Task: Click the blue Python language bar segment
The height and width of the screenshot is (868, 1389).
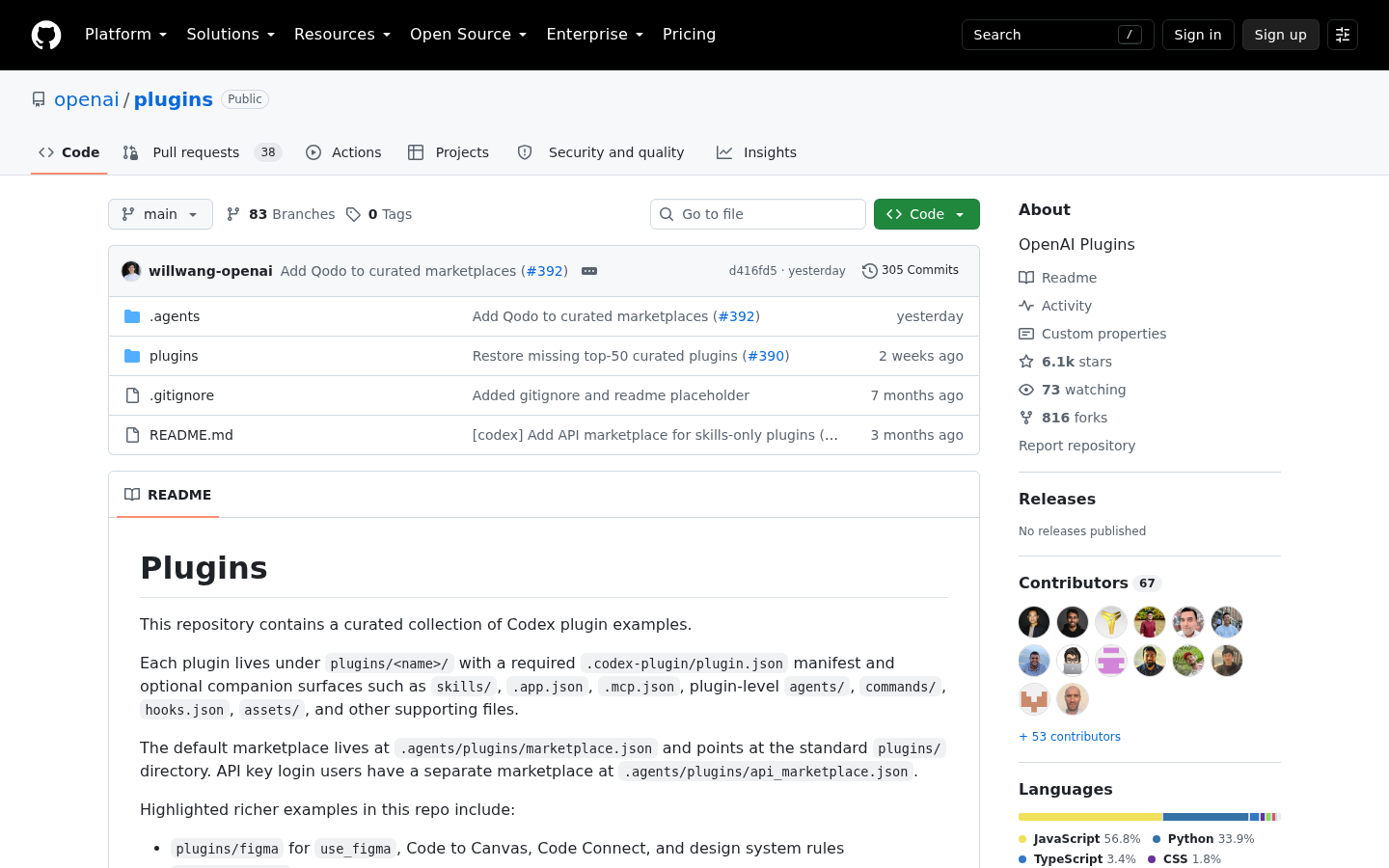Action: click(x=1206, y=817)
